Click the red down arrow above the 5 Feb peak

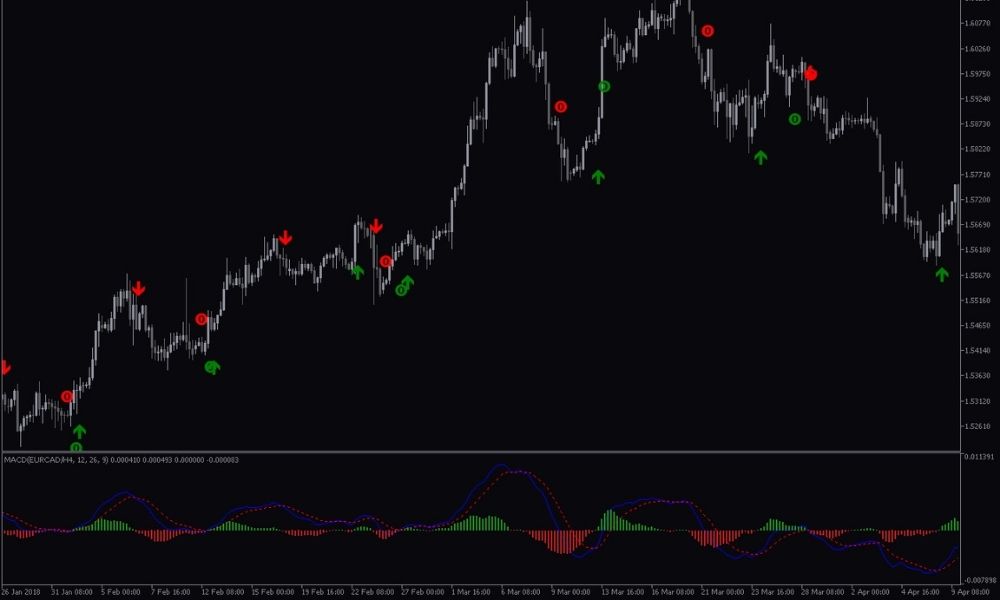[x=138, y=289]
